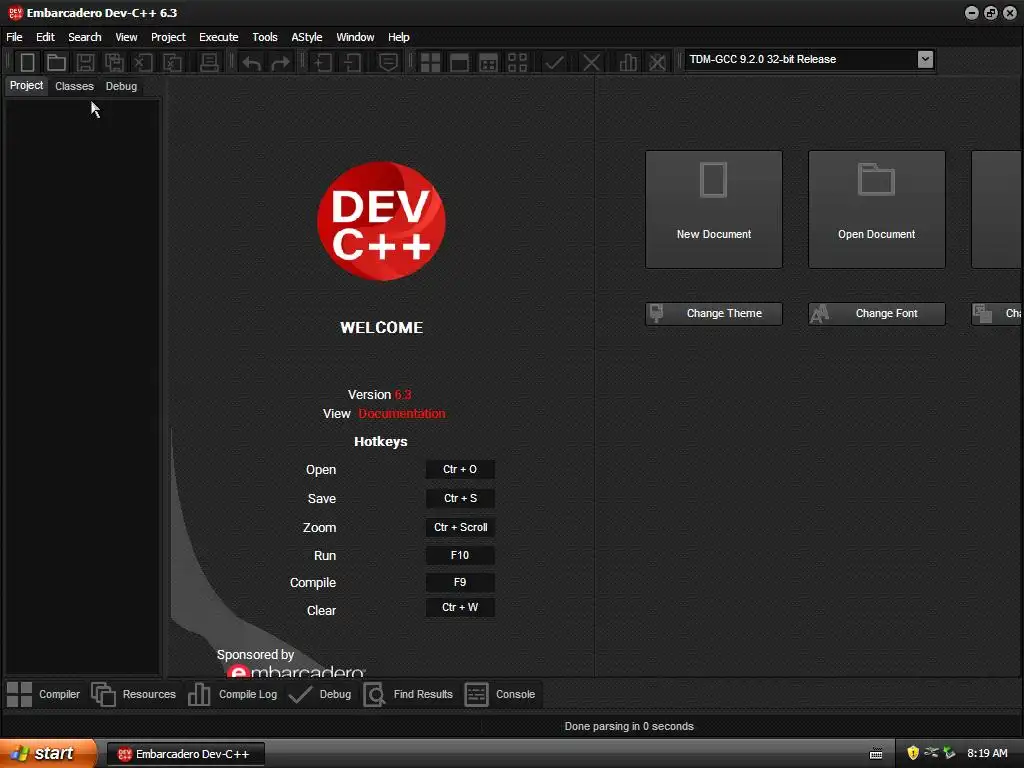Switch to the Project sidebar tab
This screenshot has width=1024, height=768.
click(26, 86)
